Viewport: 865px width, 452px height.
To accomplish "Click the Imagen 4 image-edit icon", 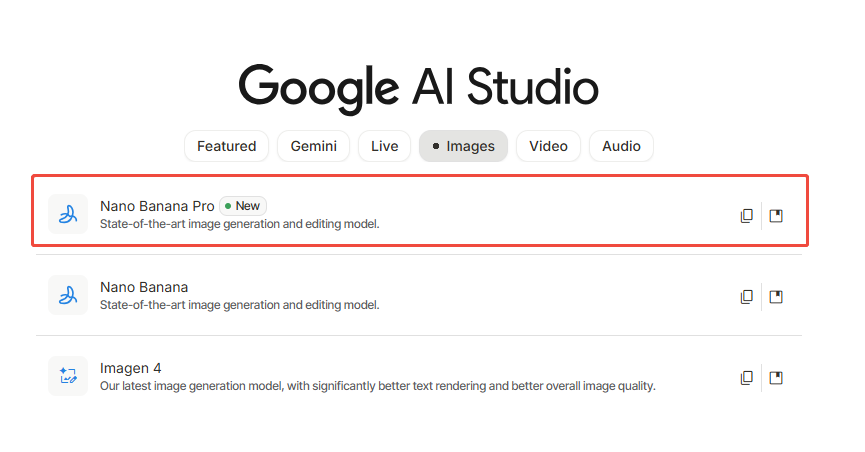I will tap(68, 376).
